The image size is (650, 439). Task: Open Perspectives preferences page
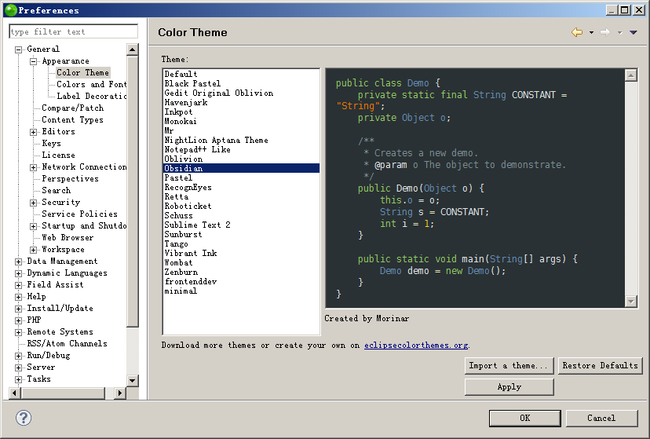click(x=70, y=179)
